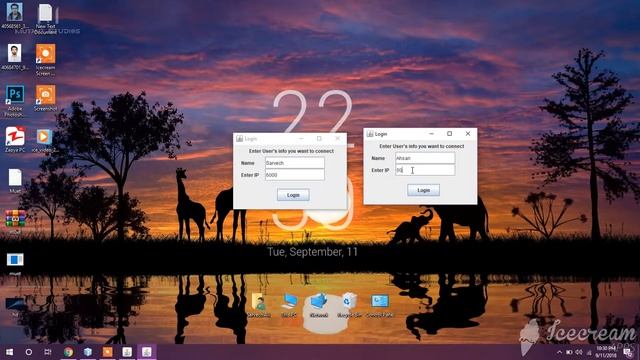Select the Adobe Photoshop desktop shortcut

[x=15, y=100]
